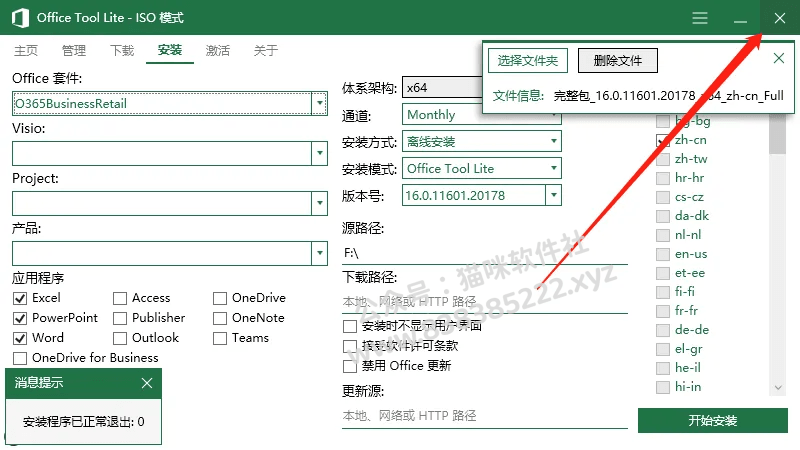Viewport: 800px width, 450px height.
Task: Check the en-us language checkbox
Action: click(663, 254)
